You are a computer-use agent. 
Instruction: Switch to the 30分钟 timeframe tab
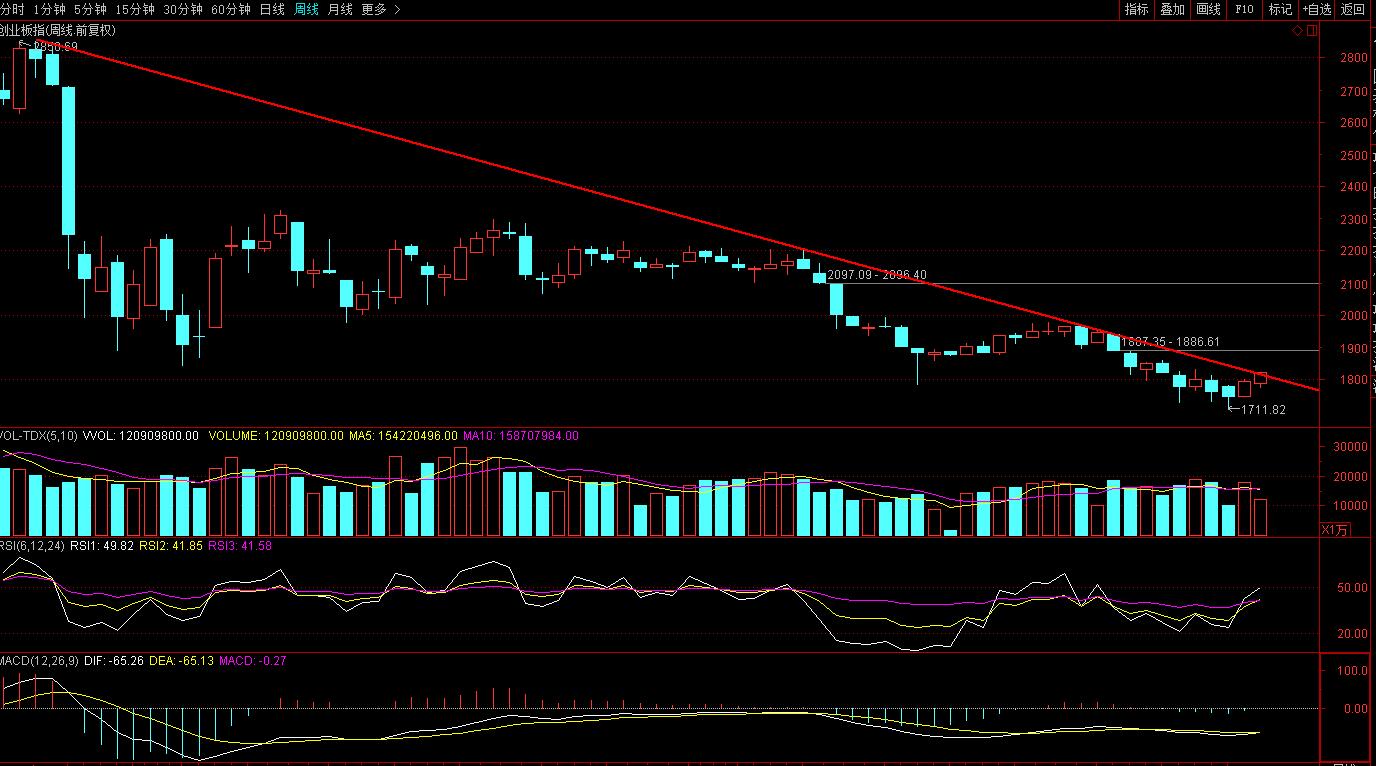(x=183, y=9)
